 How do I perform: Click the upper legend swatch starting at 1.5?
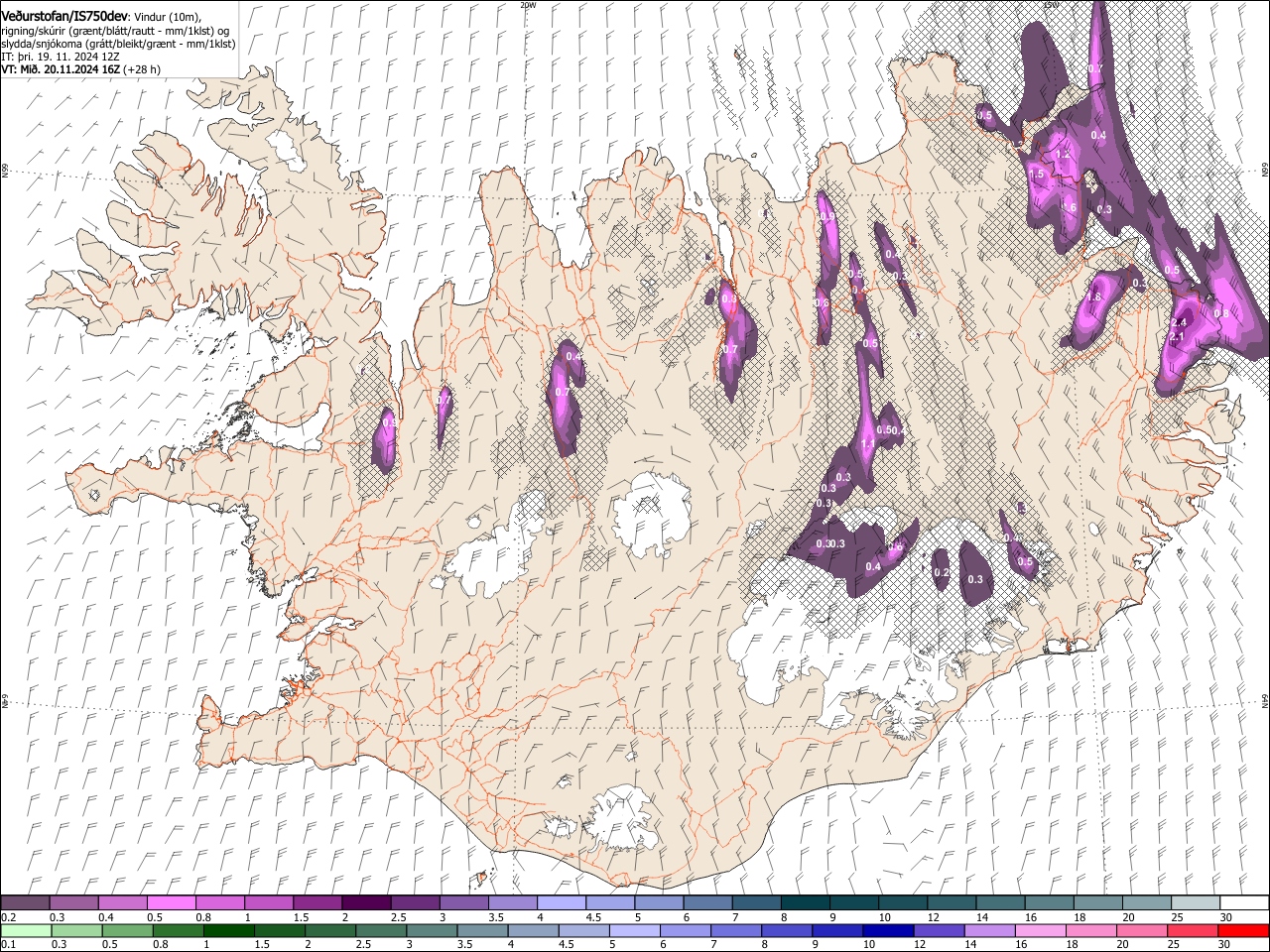coord(317,902)
